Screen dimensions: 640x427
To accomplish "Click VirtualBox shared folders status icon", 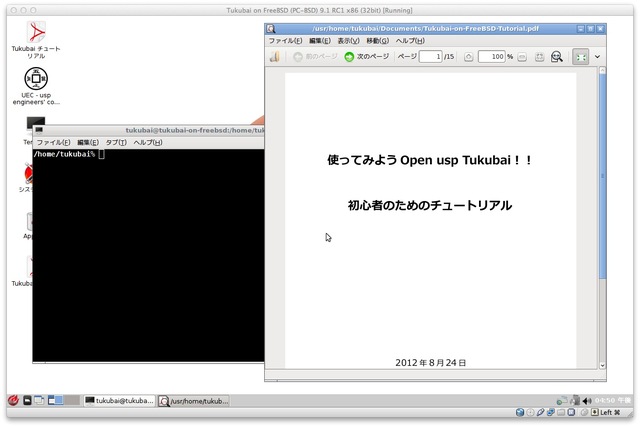I will coord(561,412).
